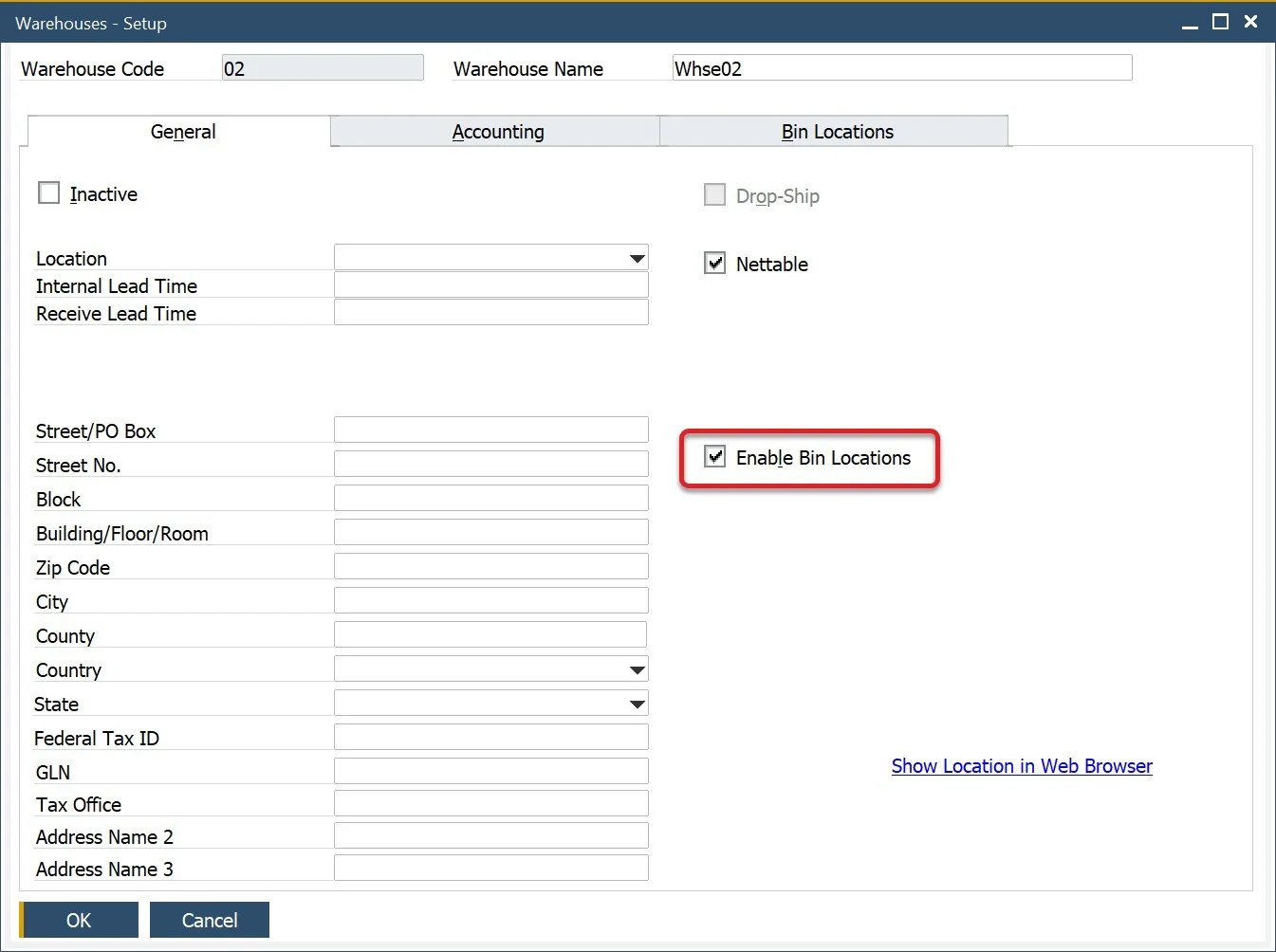1276x952 pixels.
Task: Open the State dropdown
Action: pyautogui.click(x=637, y=704)
